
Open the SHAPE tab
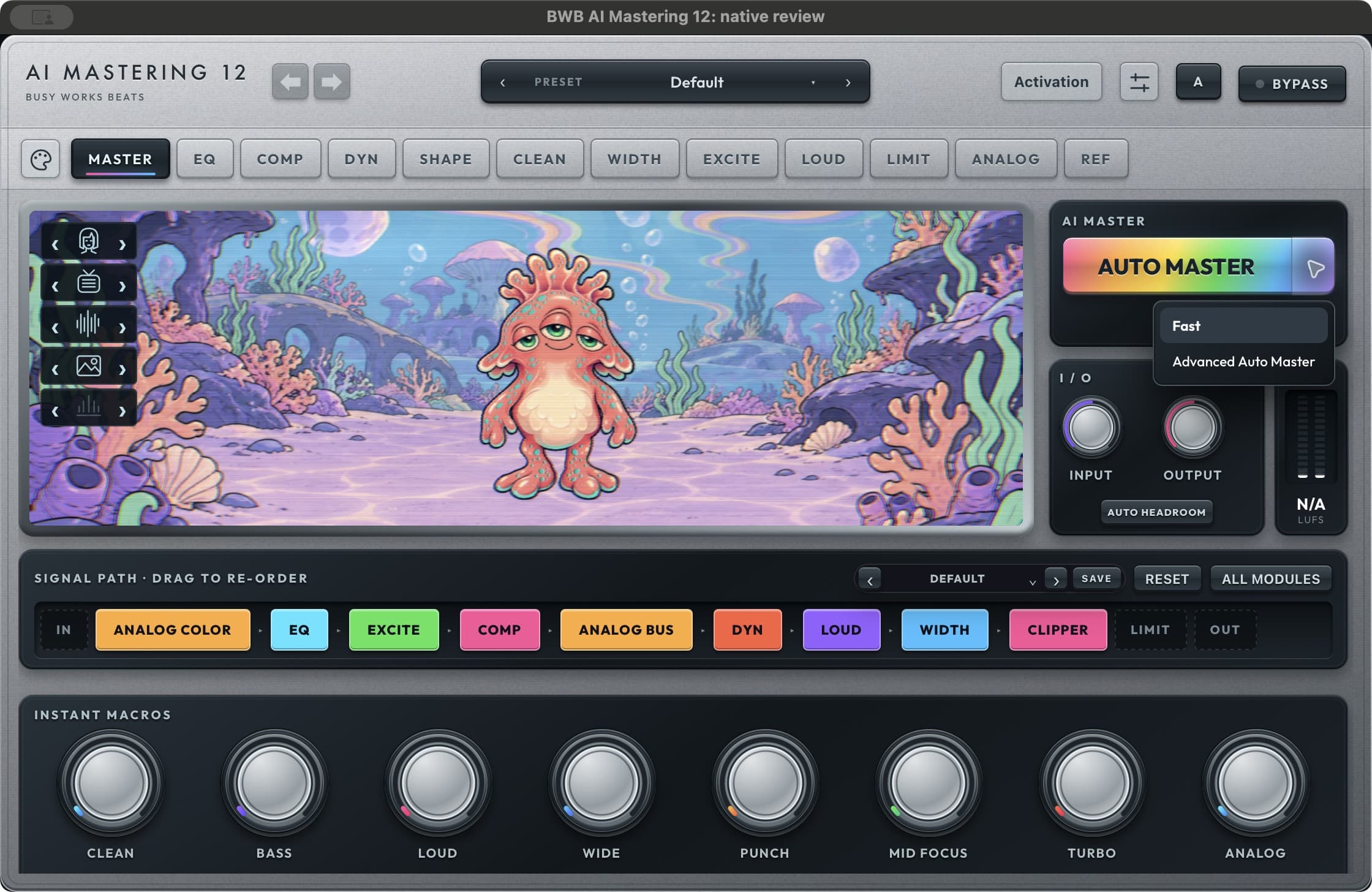[446, 159]
